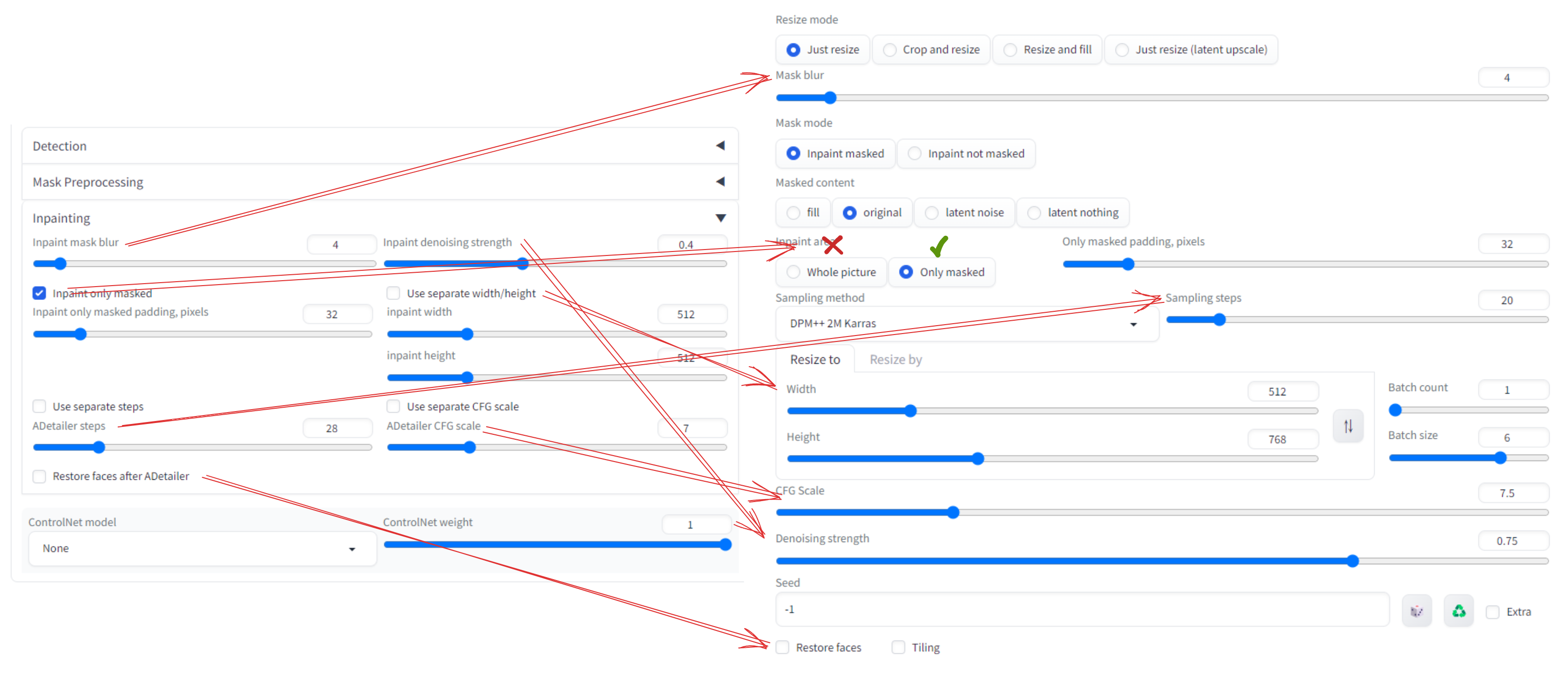Uncheck the Inpaint only masked checkbox
The width and height of the screenshot is (1568, 675).
[x=40, y=293]
